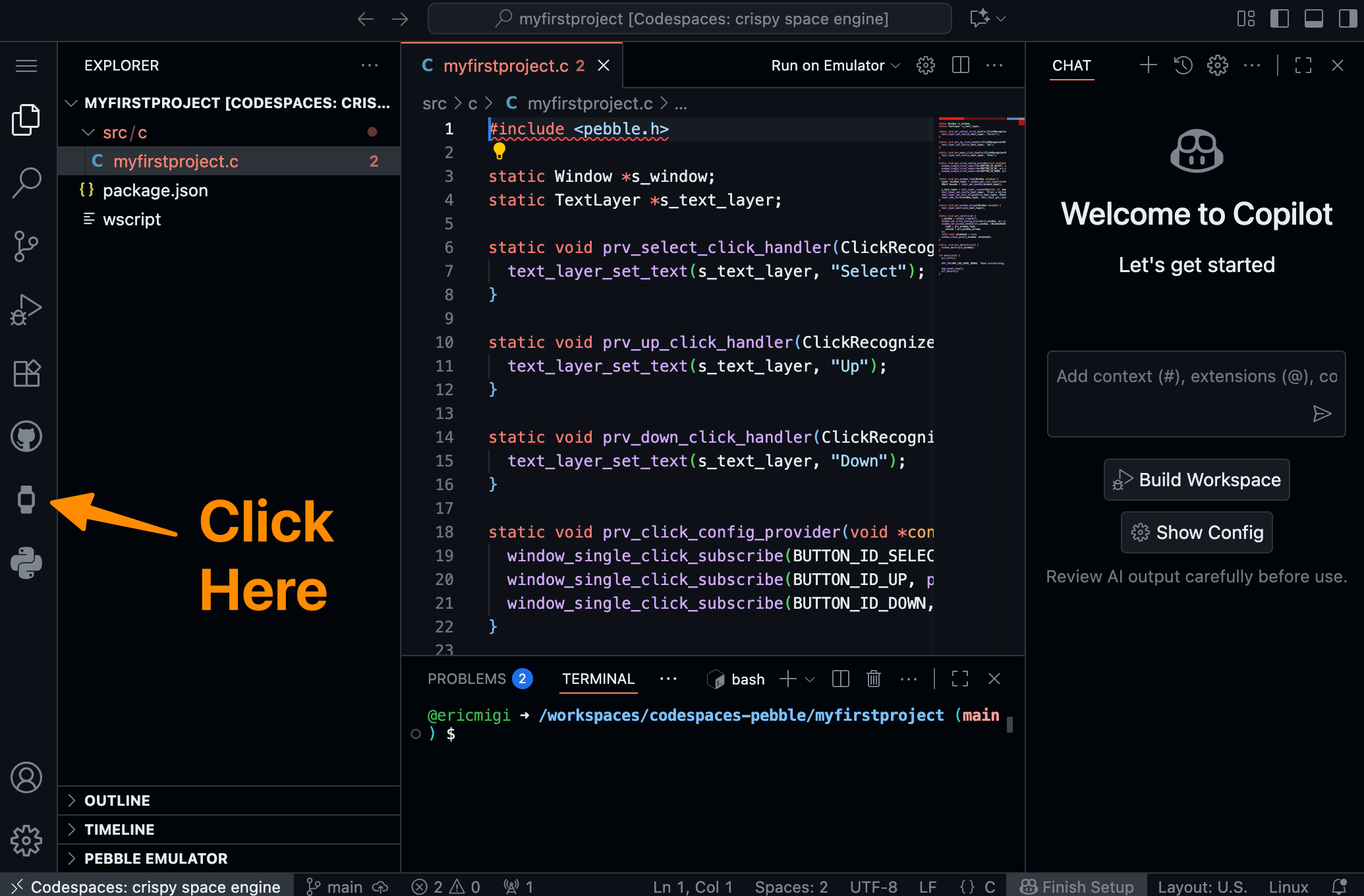Toggle the primary side bar layout
The image size is (1364, 896).
[x=1279, y=18]
